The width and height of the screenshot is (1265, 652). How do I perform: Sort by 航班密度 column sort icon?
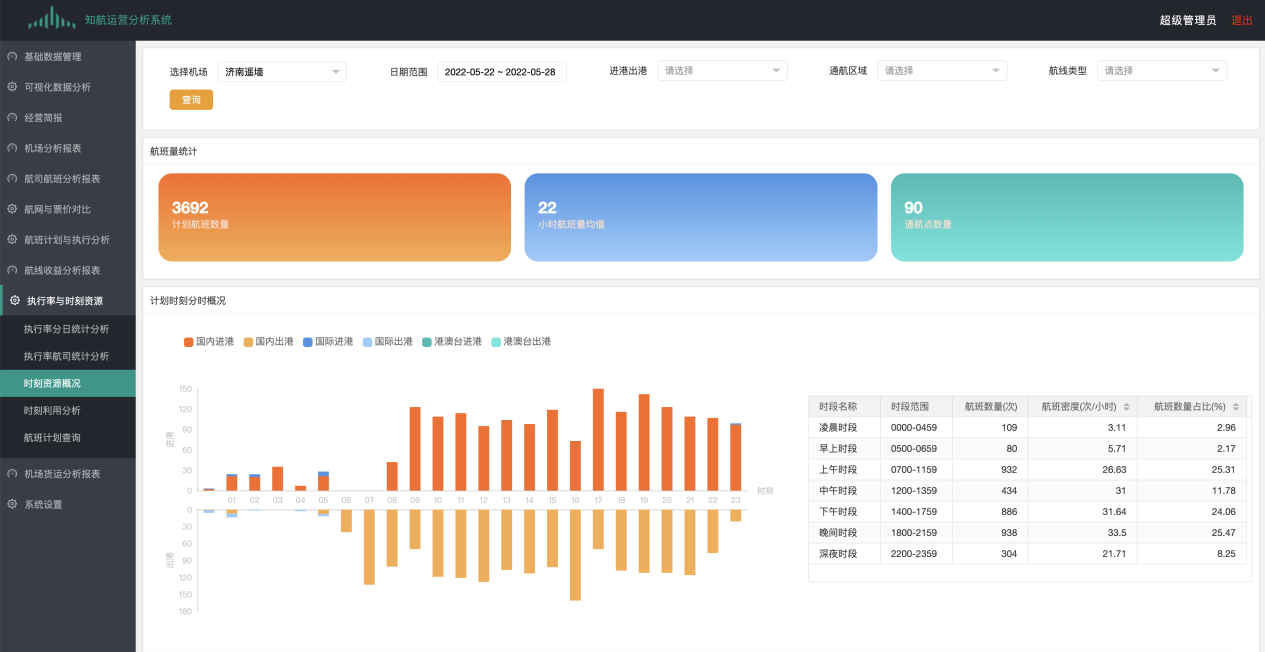click(1127, 407)
